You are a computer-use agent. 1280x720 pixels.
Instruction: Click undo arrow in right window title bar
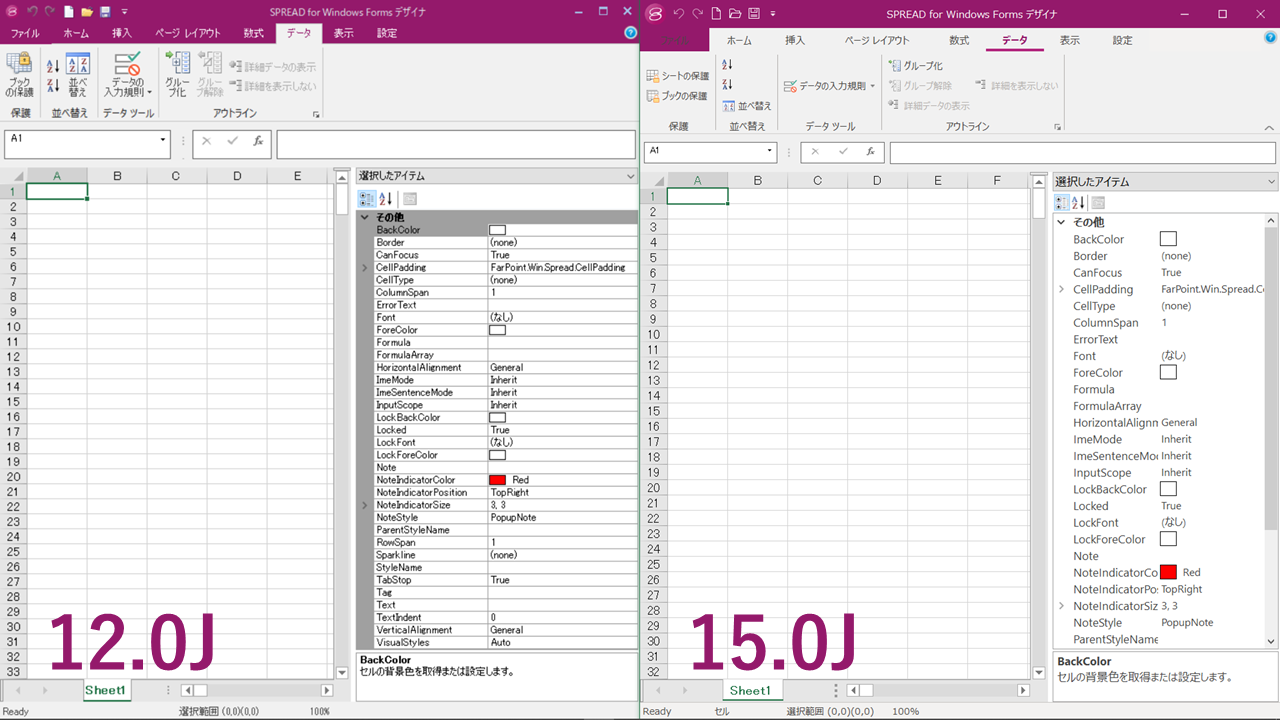click(x=679, y=14)
